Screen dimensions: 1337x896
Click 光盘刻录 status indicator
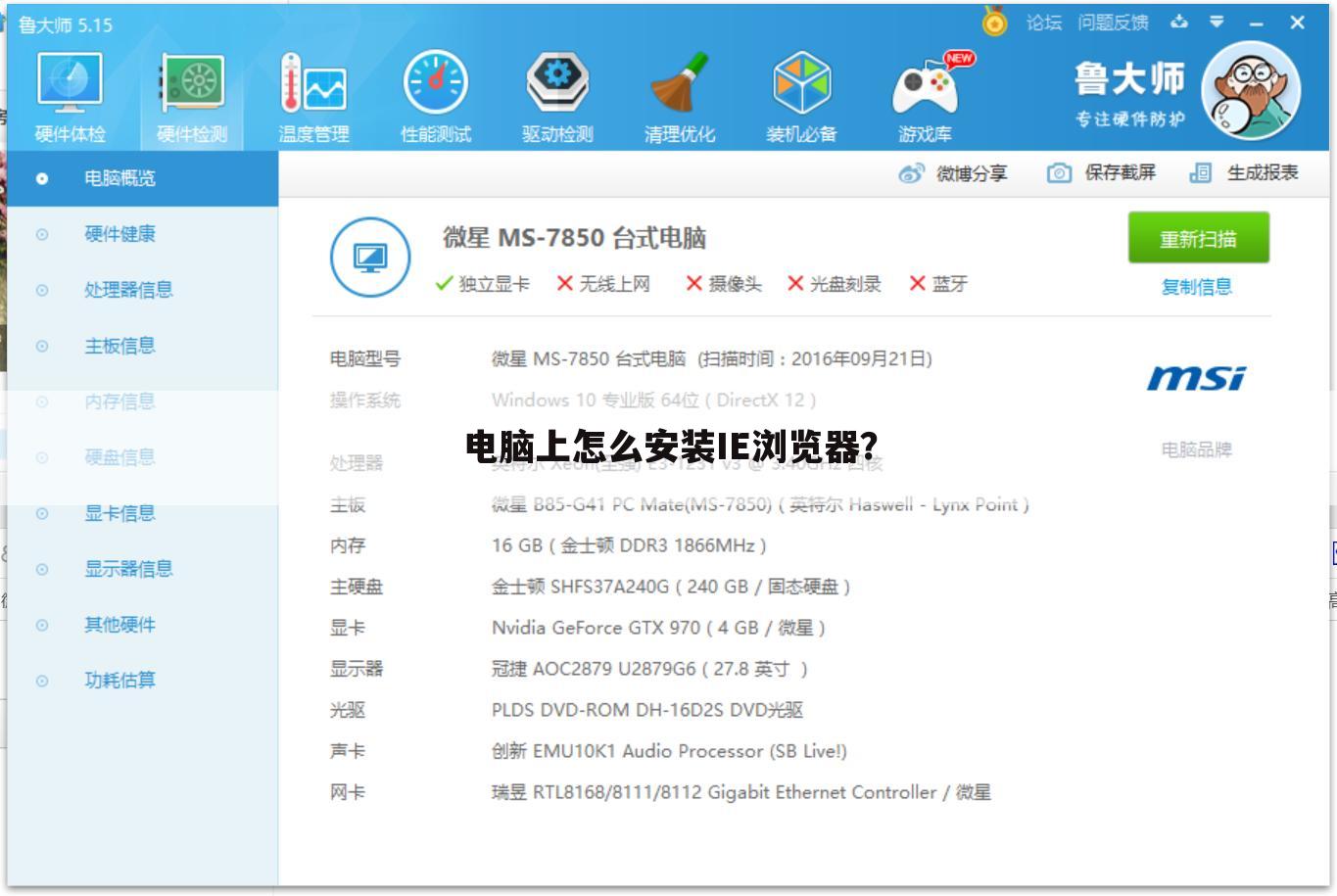(x=835, y=284)
